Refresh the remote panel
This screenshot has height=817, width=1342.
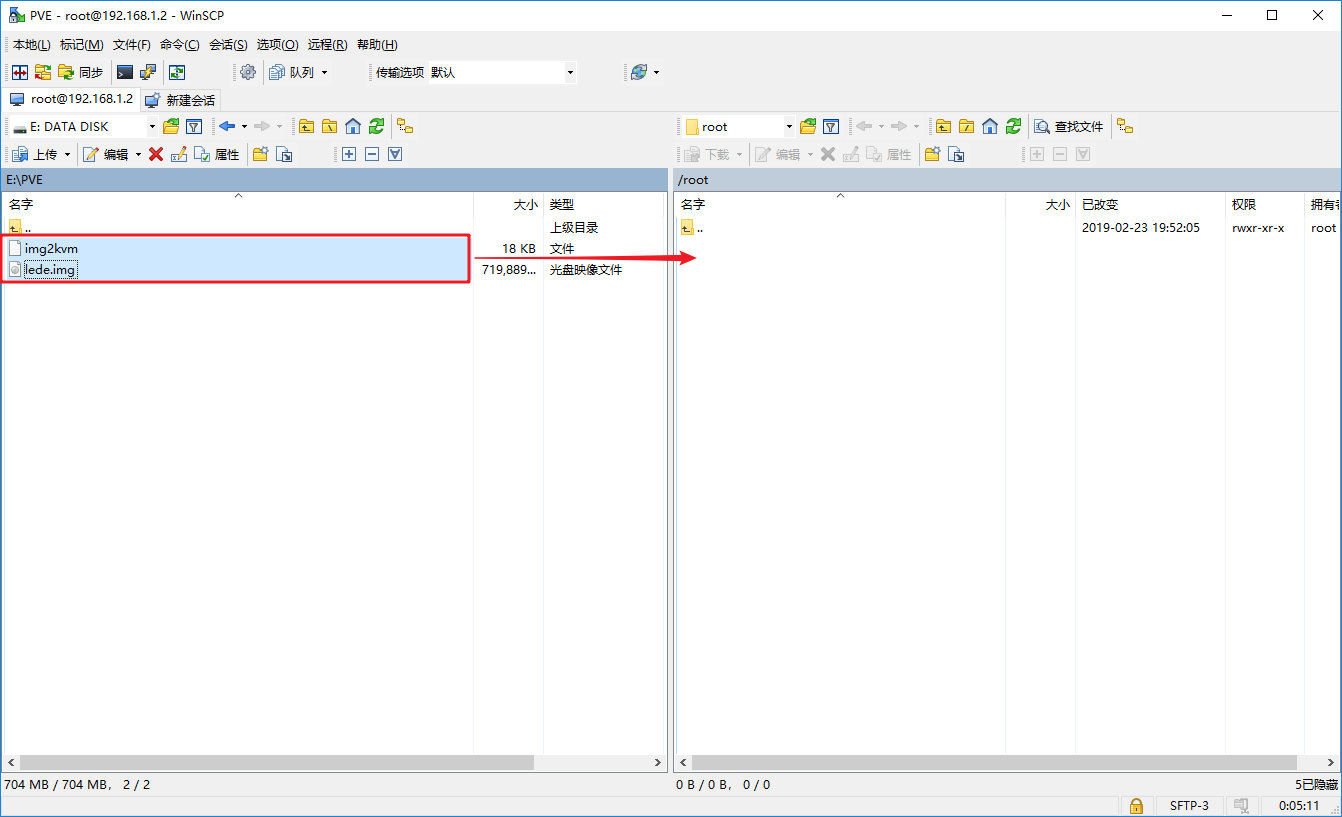(x=1013, y=127)
